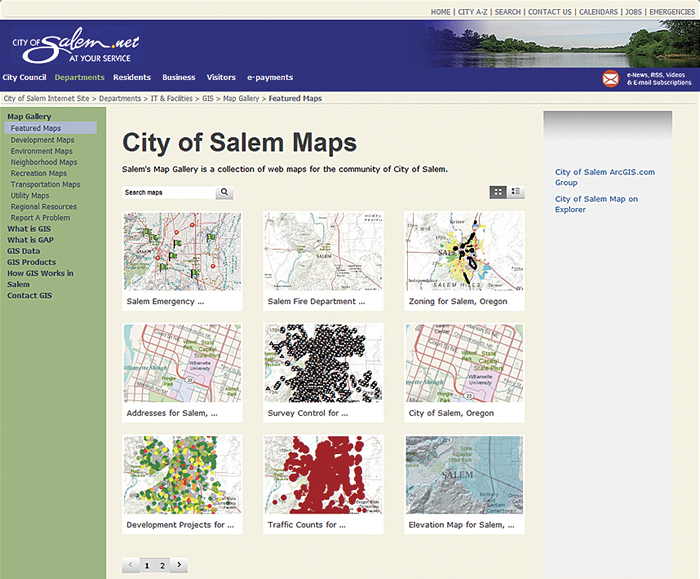Open What is GIS sidebar link
Image resolution: width=700 pixels, height=579 pixels.
(29, 229)
